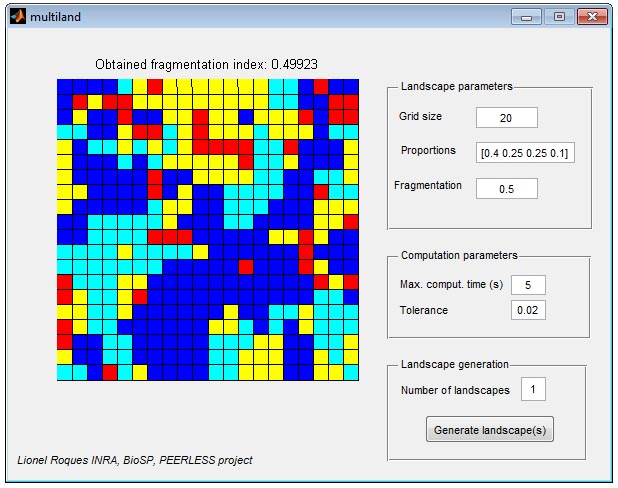Image resolution: width=618 pixels, height=488 pixels.
Task: Click the Obtained fragmentation index text
Action: click(206, 64)
